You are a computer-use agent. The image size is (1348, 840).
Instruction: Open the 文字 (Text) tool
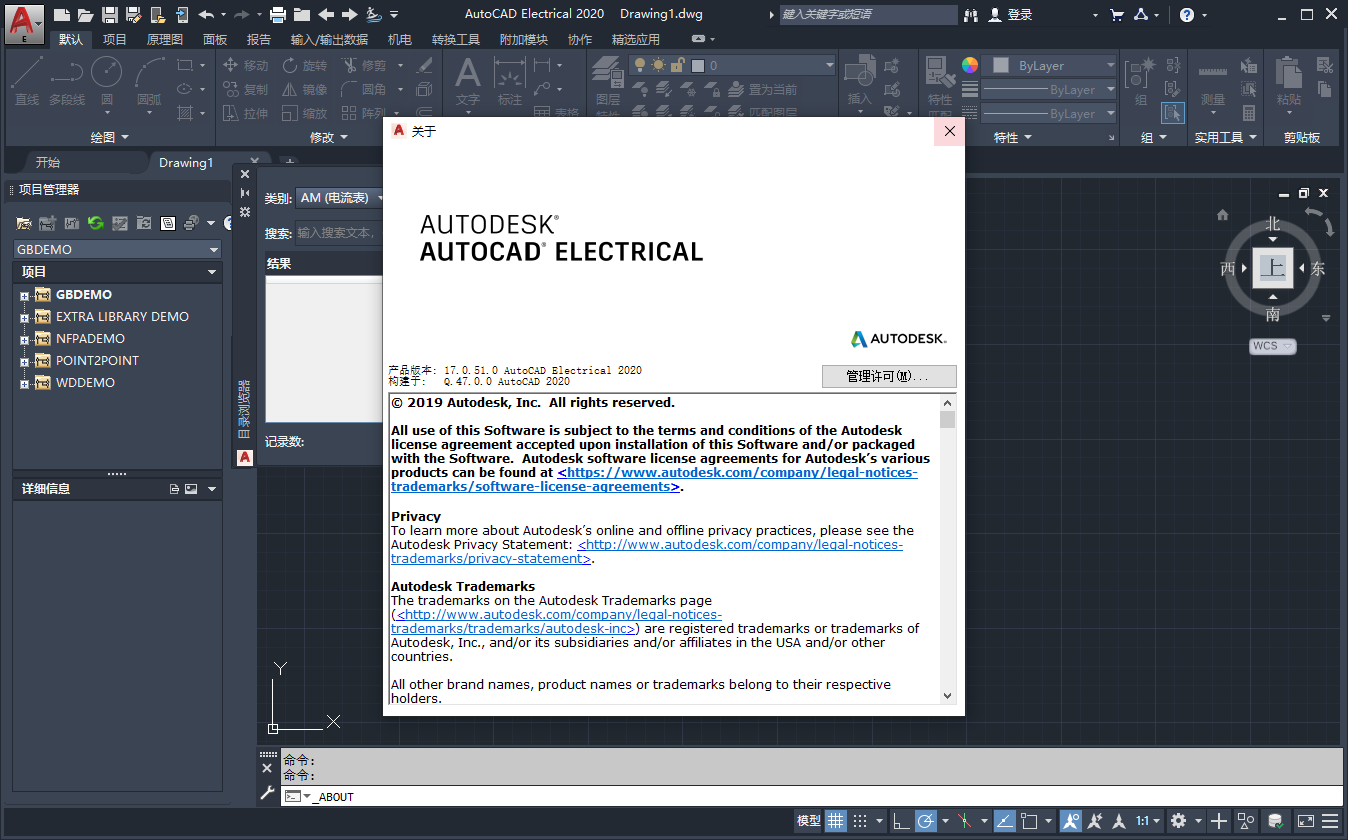coord(467,80)
